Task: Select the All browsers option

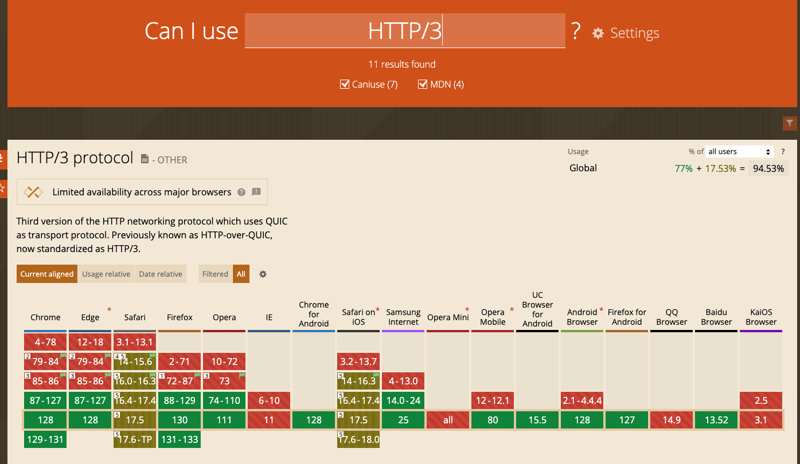Action: [241, 274]
